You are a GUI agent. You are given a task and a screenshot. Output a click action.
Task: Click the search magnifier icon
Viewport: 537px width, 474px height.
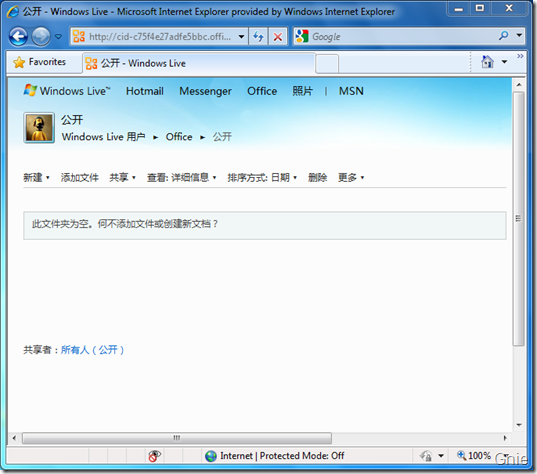(503, 36)
